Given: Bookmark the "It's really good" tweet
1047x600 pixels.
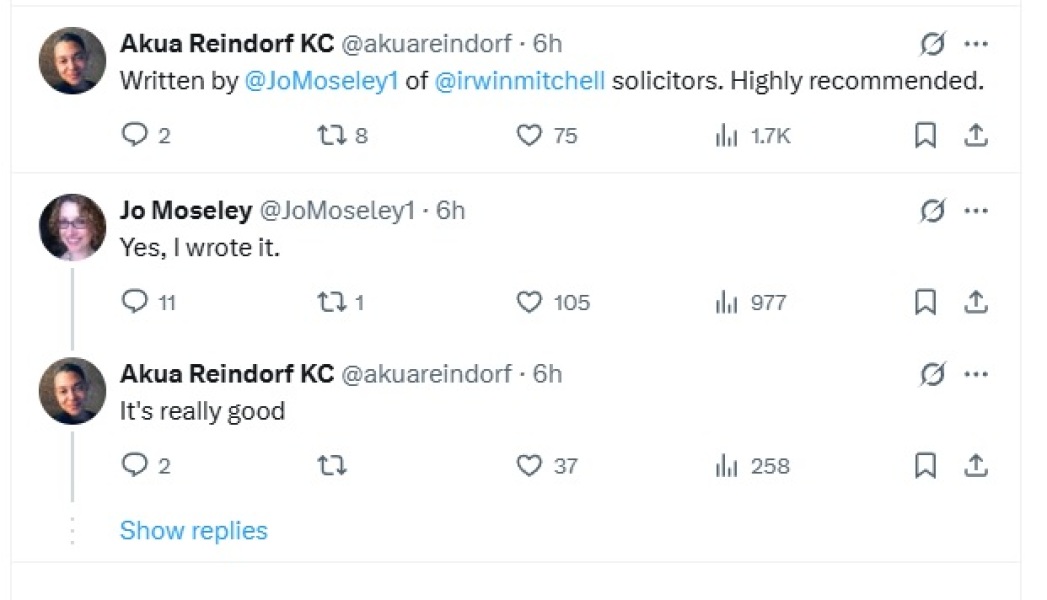Looking at the screenshot, I should (925, 465).
